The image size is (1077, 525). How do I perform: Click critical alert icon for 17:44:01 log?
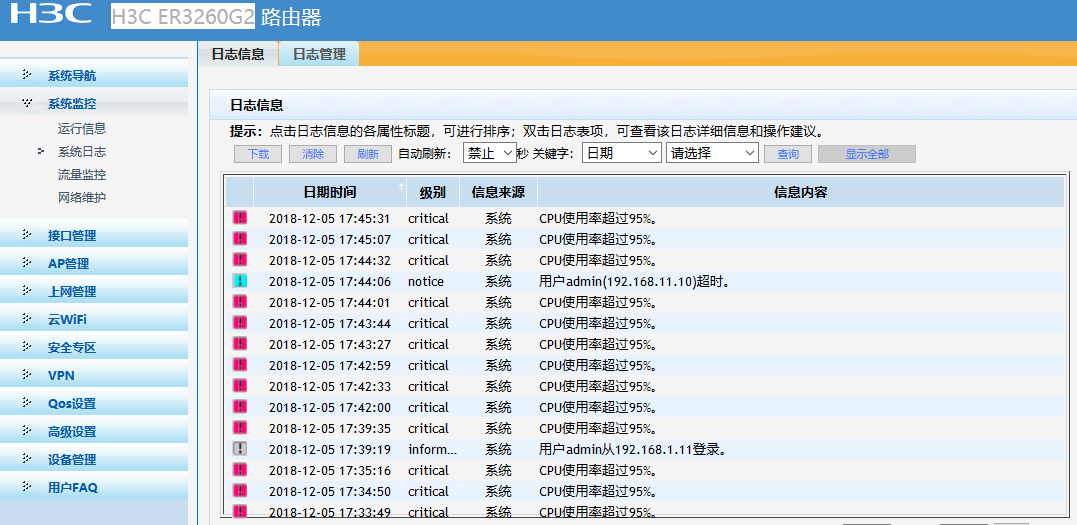(x=240, y=302)
